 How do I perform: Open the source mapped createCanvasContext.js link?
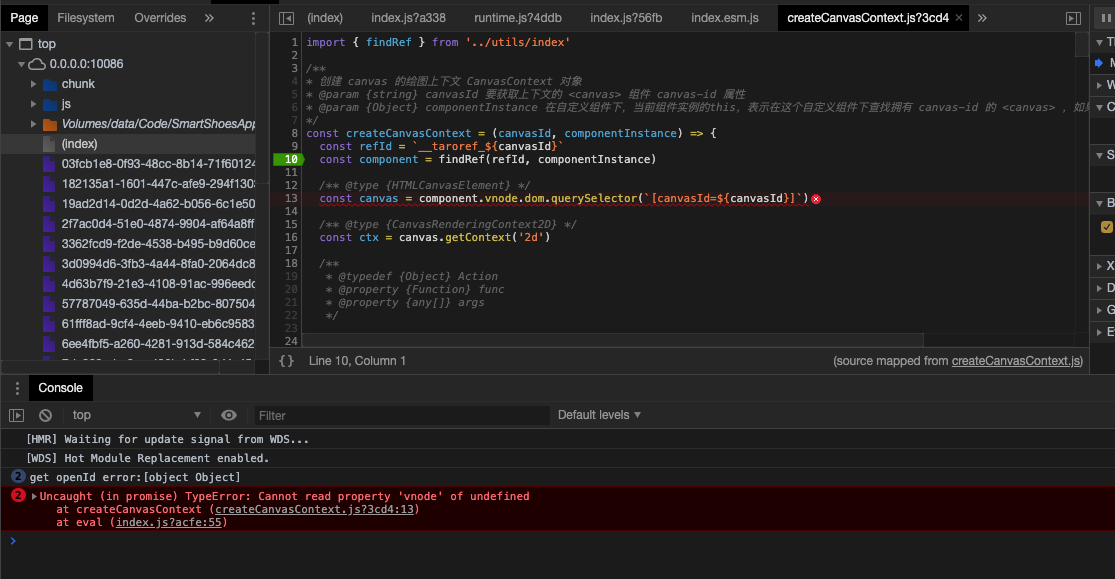point(1016,361)
